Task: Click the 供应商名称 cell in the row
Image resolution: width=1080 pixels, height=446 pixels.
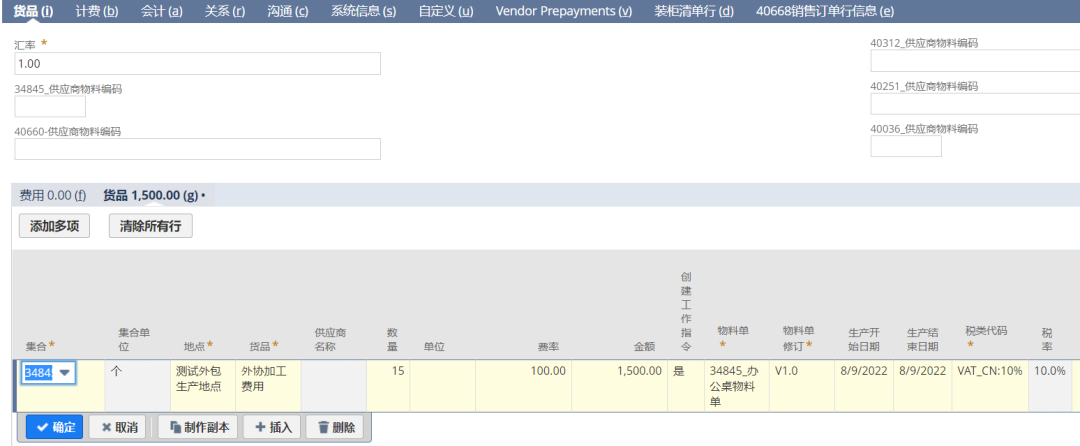Action: (333, 386)
